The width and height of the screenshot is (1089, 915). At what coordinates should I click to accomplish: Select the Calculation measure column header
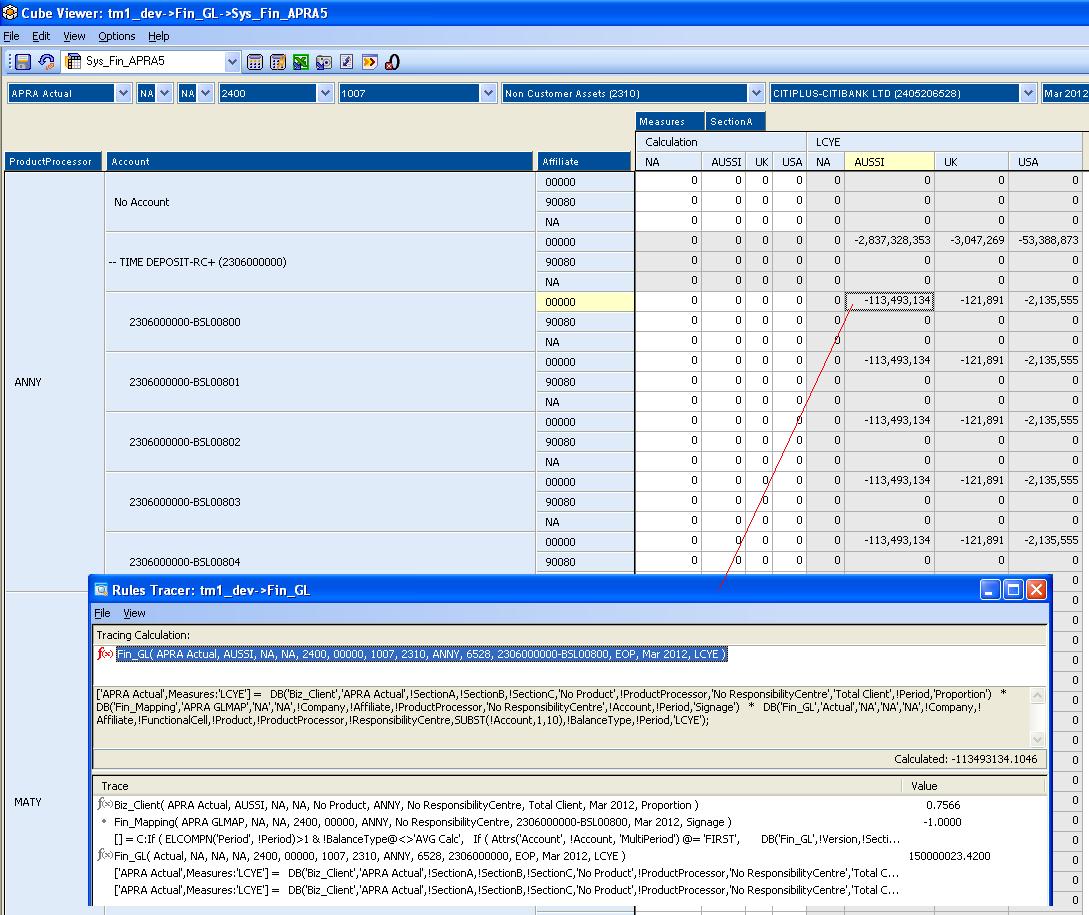pos(721,142)
